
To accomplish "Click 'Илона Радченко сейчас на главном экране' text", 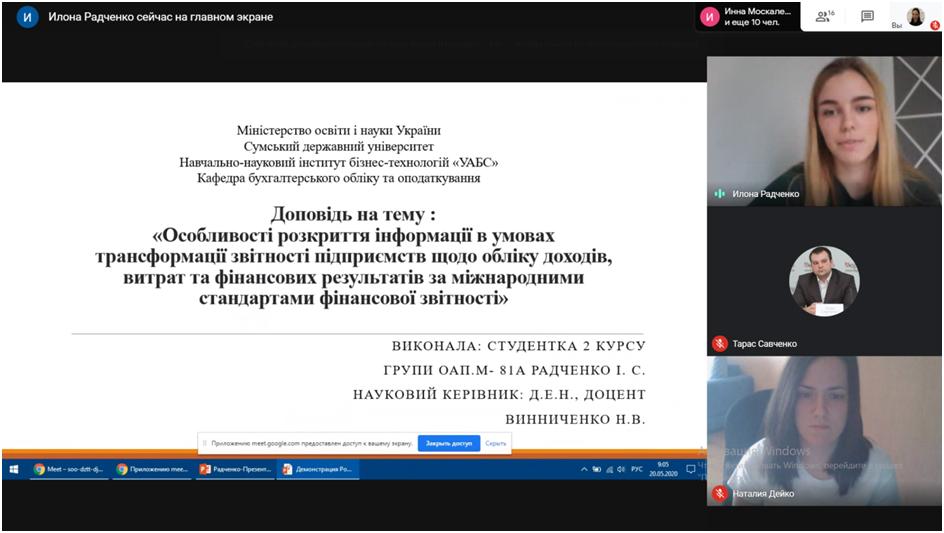I will 161,17.
